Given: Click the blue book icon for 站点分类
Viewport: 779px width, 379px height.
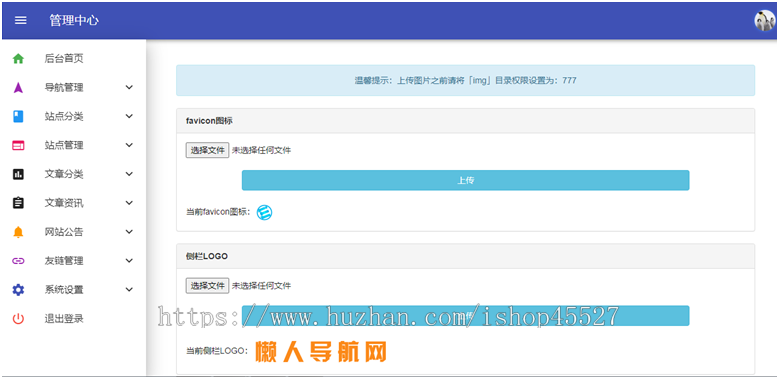Looking at the screenshot, I should click(x=18, y=116).
